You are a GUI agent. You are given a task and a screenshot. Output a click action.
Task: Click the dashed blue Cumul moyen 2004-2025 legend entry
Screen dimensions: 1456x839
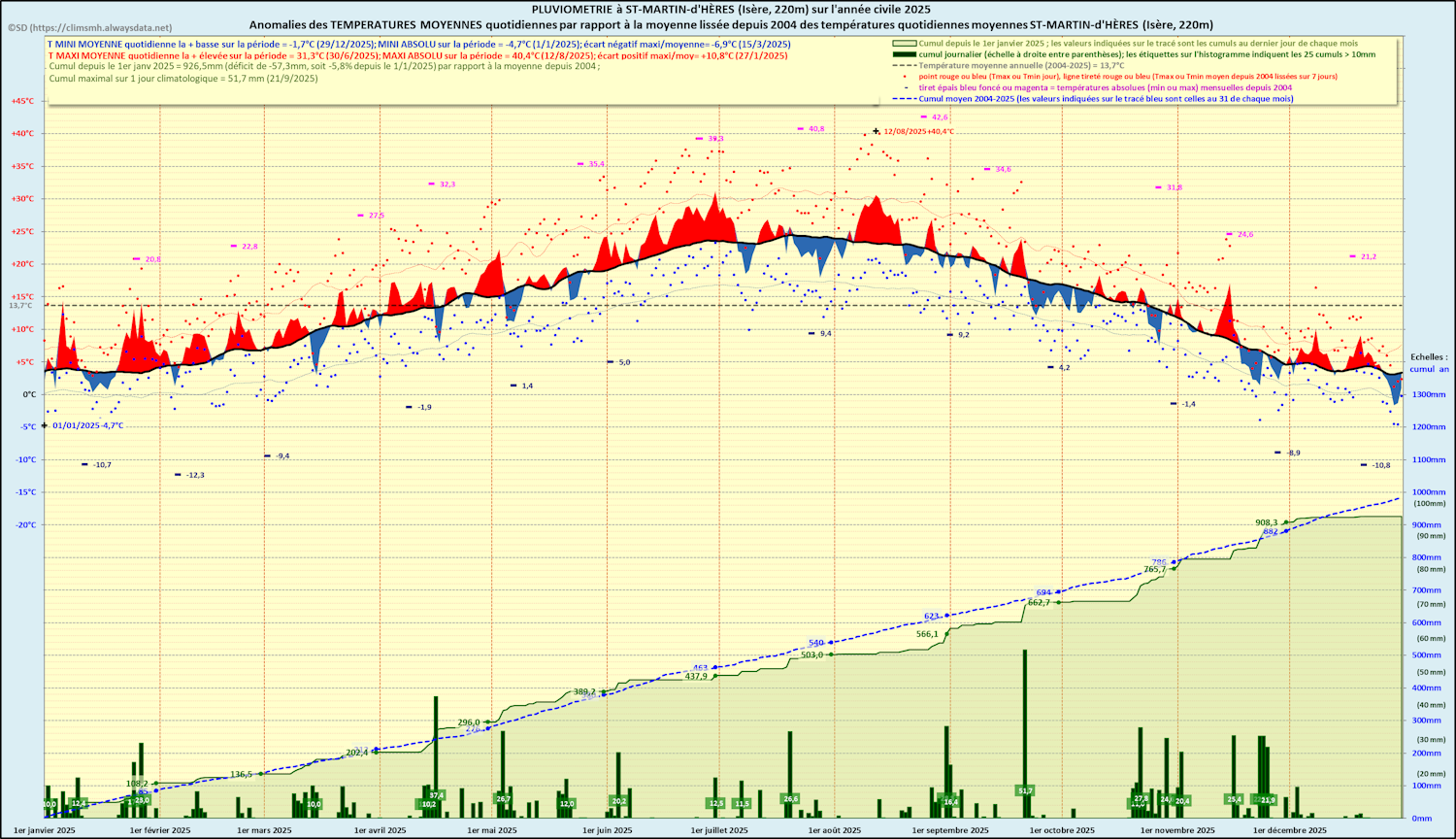pos(1106,99)
